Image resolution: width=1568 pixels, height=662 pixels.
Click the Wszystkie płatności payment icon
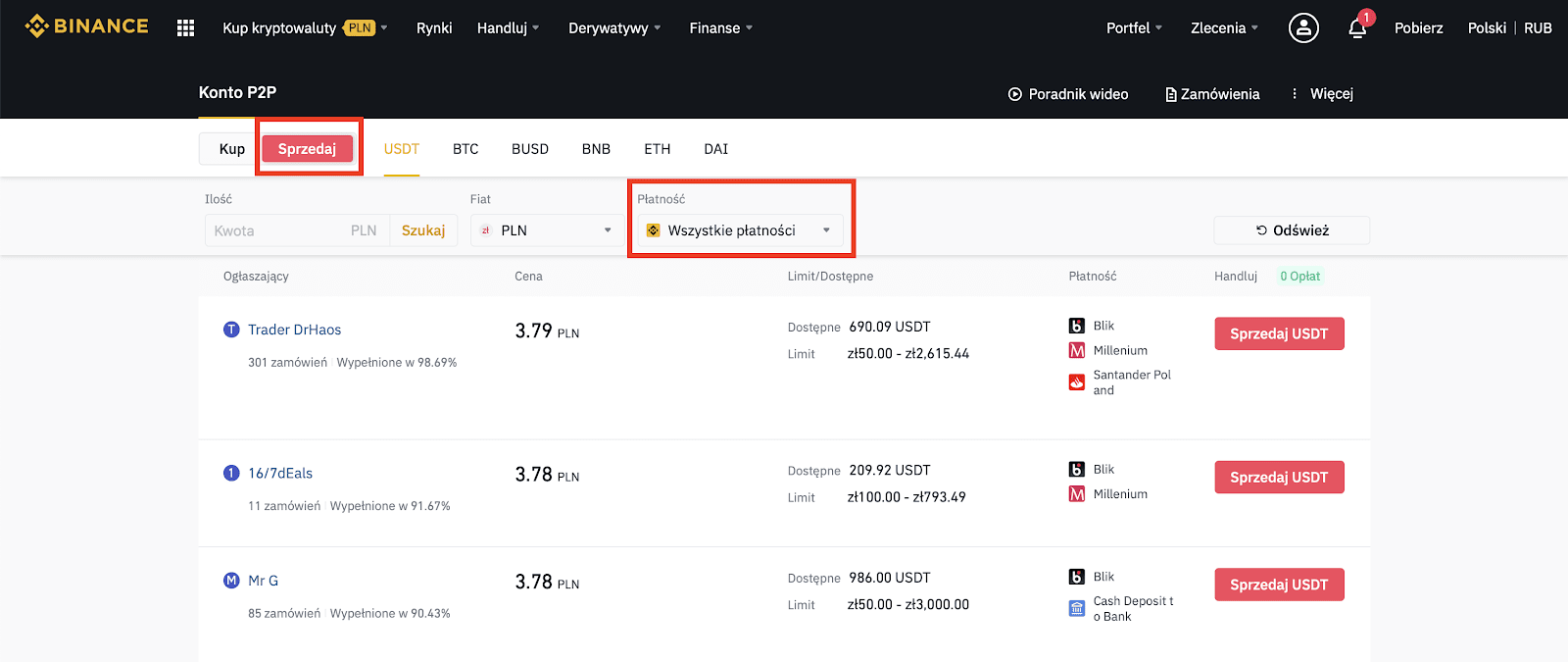point(654,230)
